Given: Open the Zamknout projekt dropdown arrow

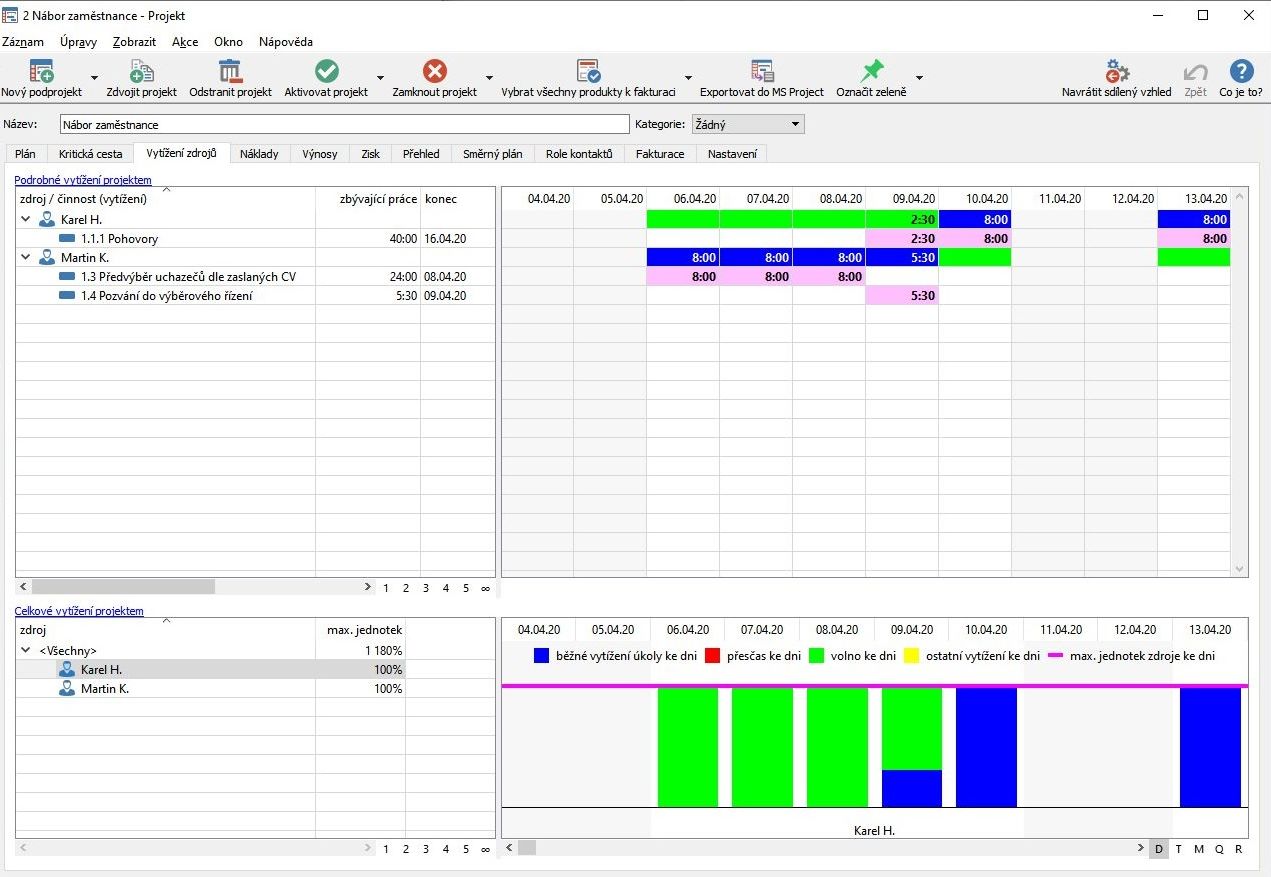Looking at the screenshot, I should point(489,77).
